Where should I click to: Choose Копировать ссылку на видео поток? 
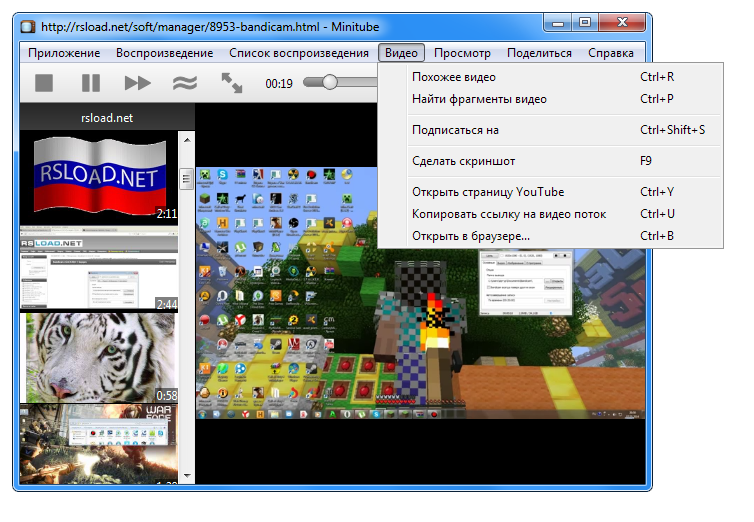[551, 214]
